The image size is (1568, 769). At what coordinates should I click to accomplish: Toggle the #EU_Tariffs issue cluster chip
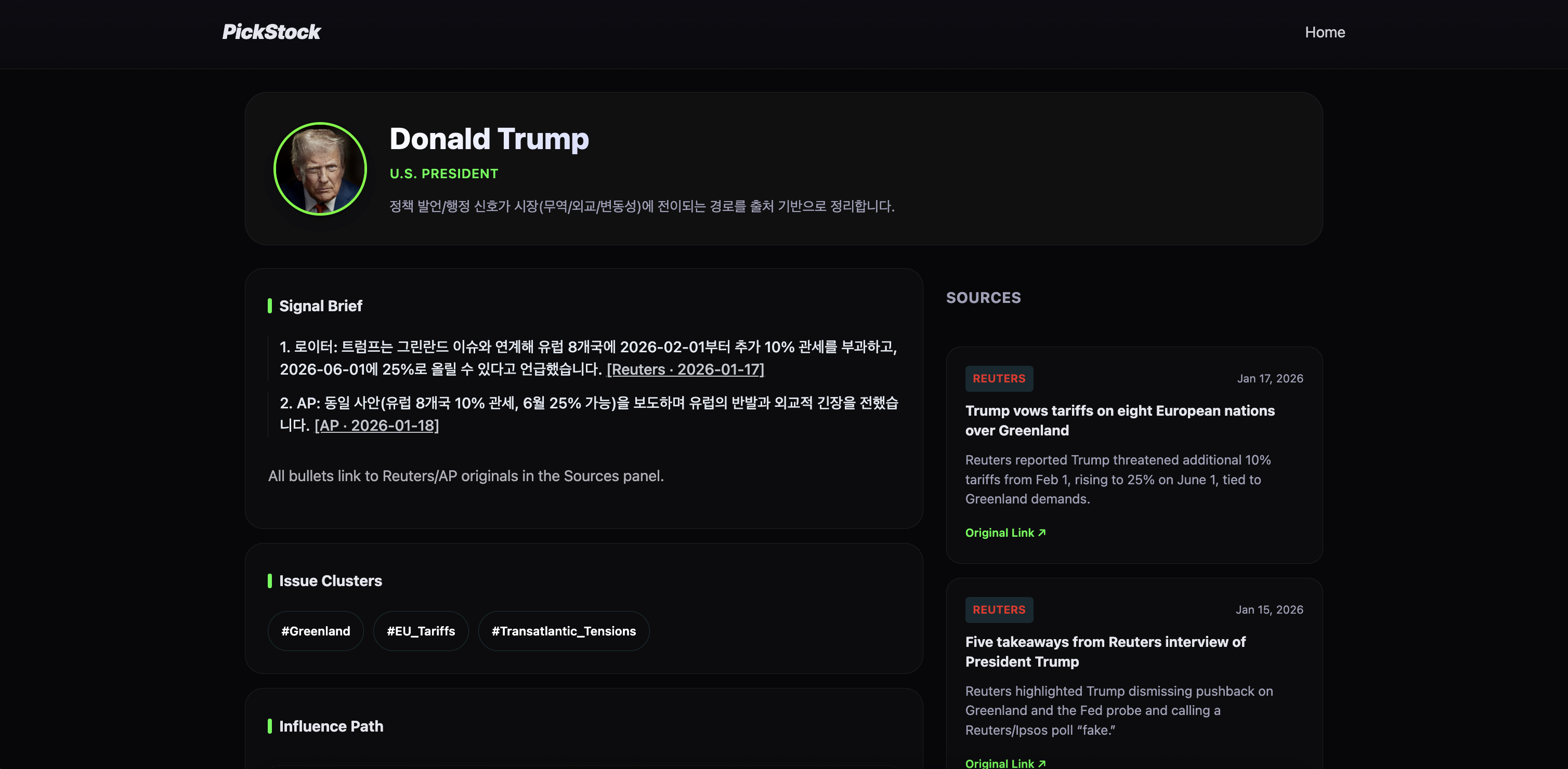coord(421,631)
